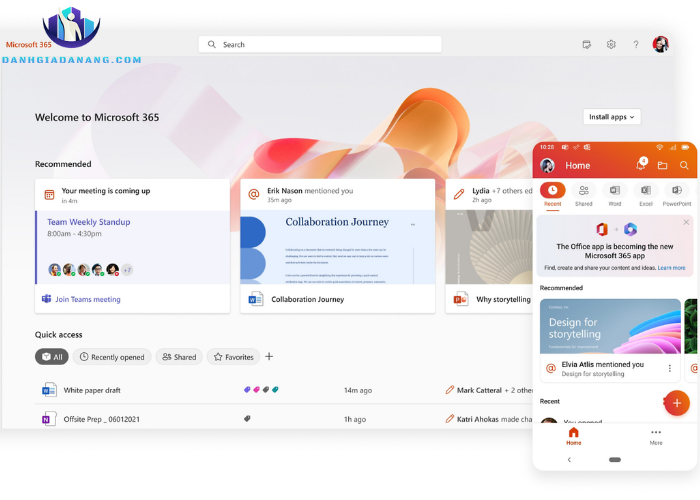
Task: Open the three-dot menu on Collaboration Journey preview
Action: 413,225
